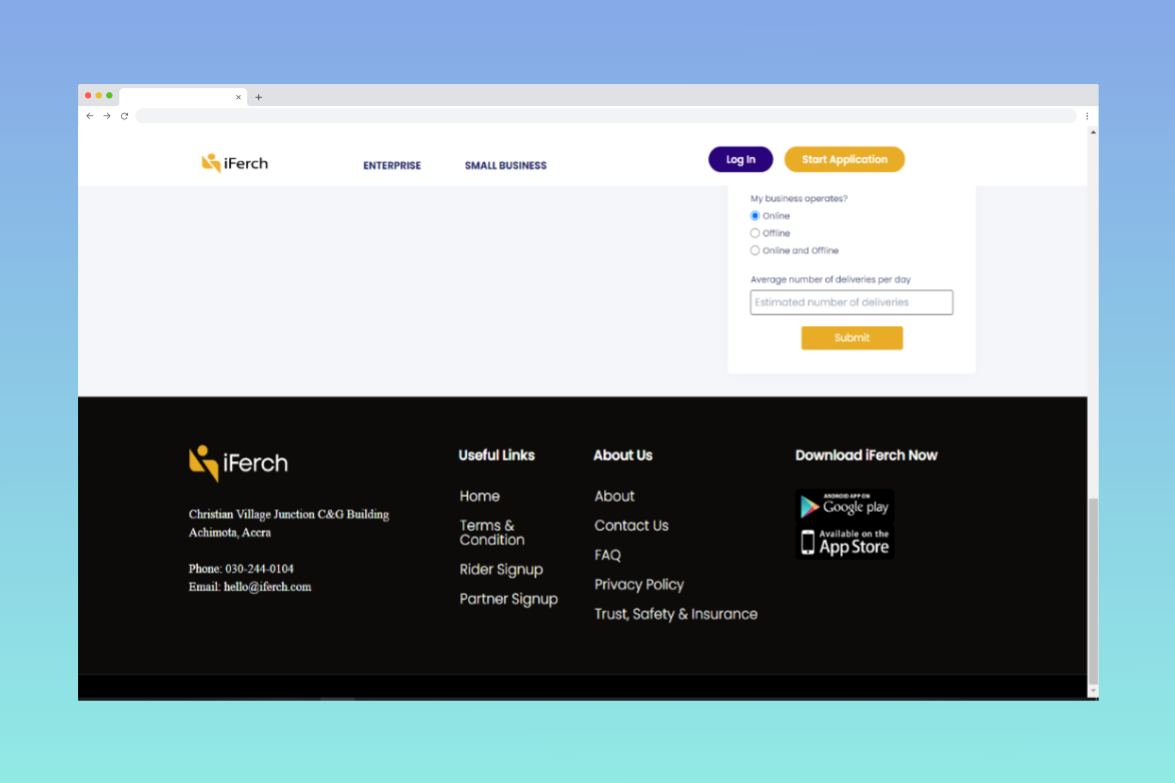Open the App Store download badge
Image resolution: width=1175 pixels, height=783 pixels.
click(x=845, y=542)
